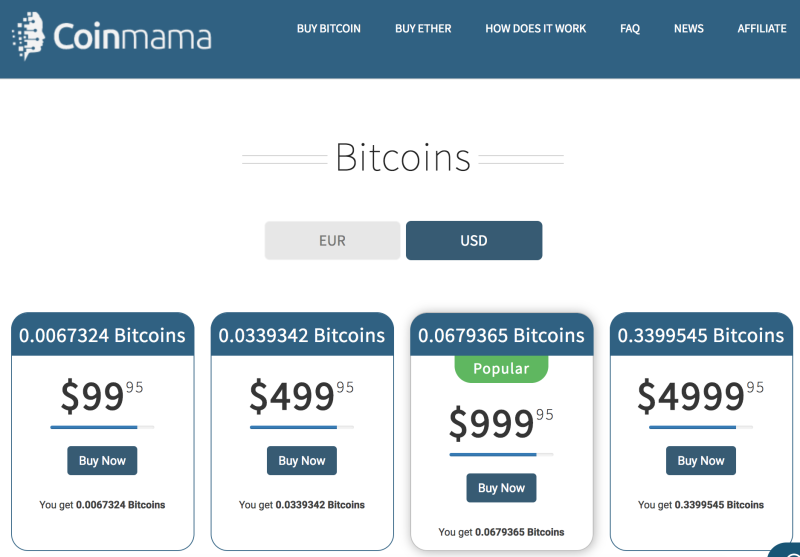Click the Coinmama face logo icon
Screen dimensions: 800x557
coord(28,36)
